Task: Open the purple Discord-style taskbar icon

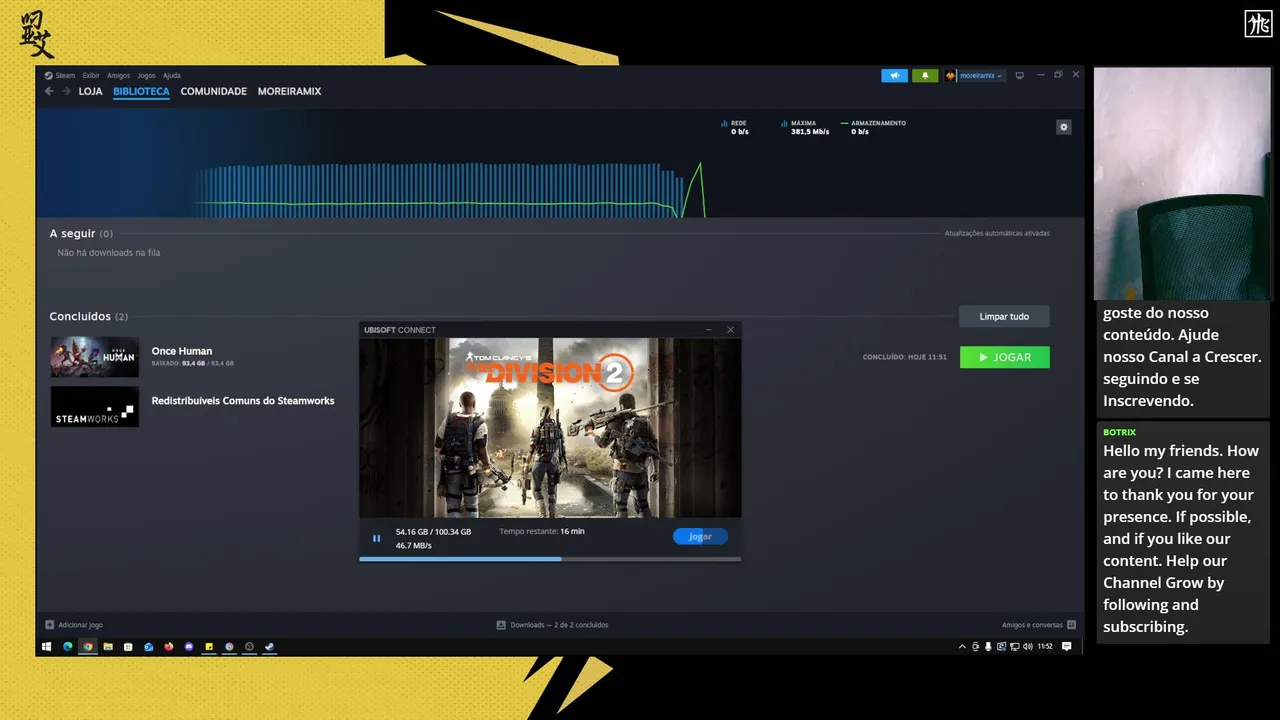Action: point(189,647)
